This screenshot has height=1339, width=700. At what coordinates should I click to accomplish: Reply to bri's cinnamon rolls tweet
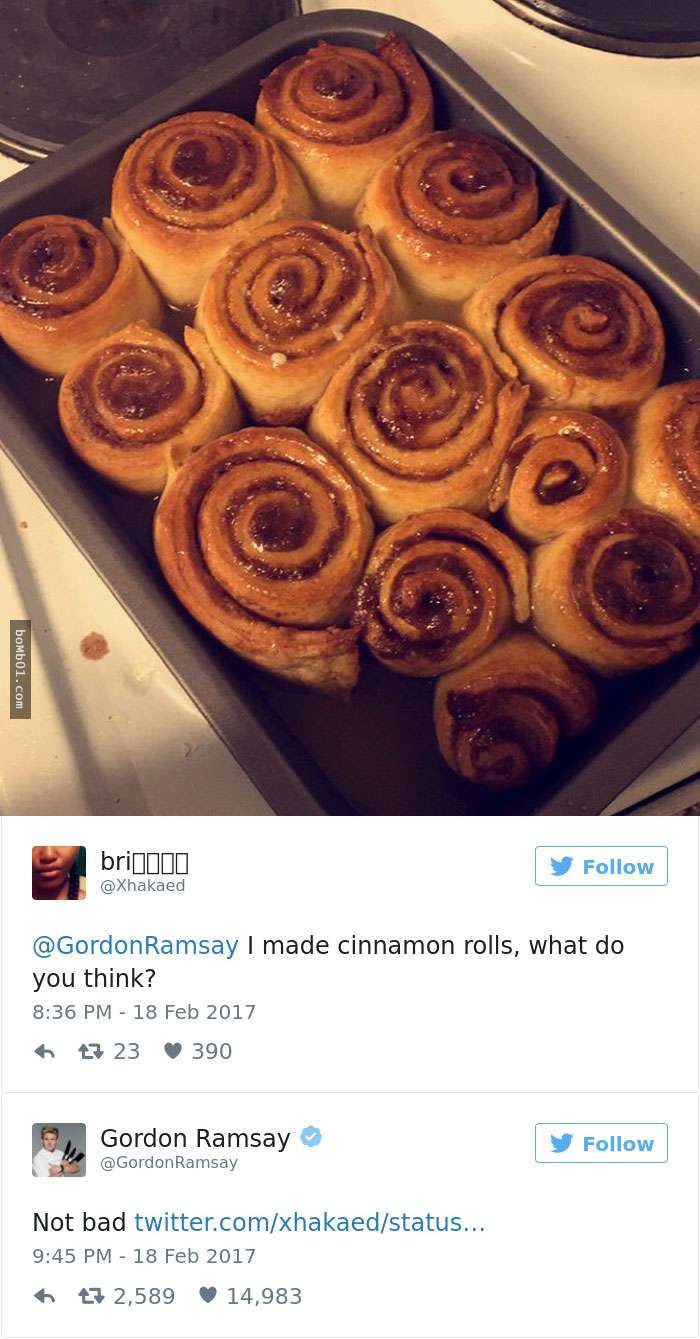[x=44, y=1052]
